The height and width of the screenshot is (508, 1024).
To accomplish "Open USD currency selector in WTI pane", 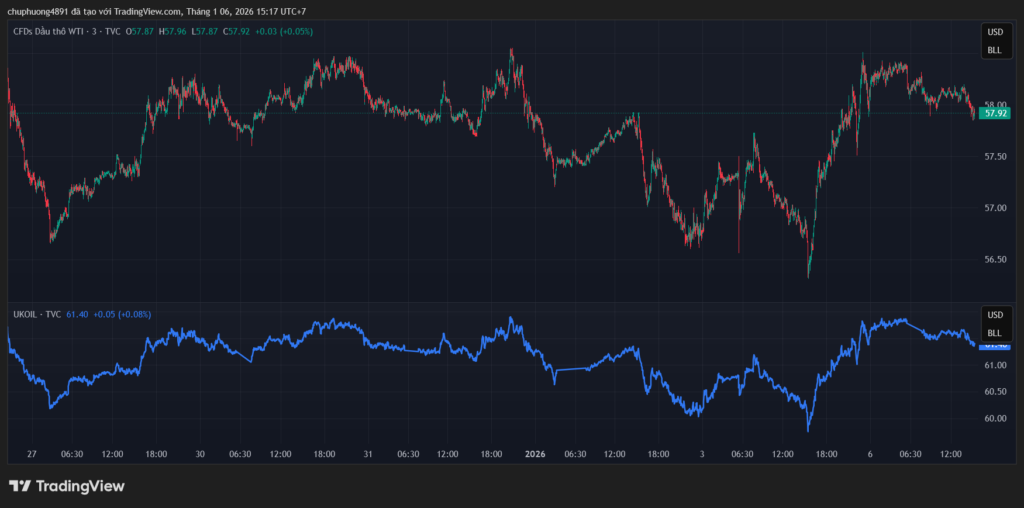I will (994, 32).
